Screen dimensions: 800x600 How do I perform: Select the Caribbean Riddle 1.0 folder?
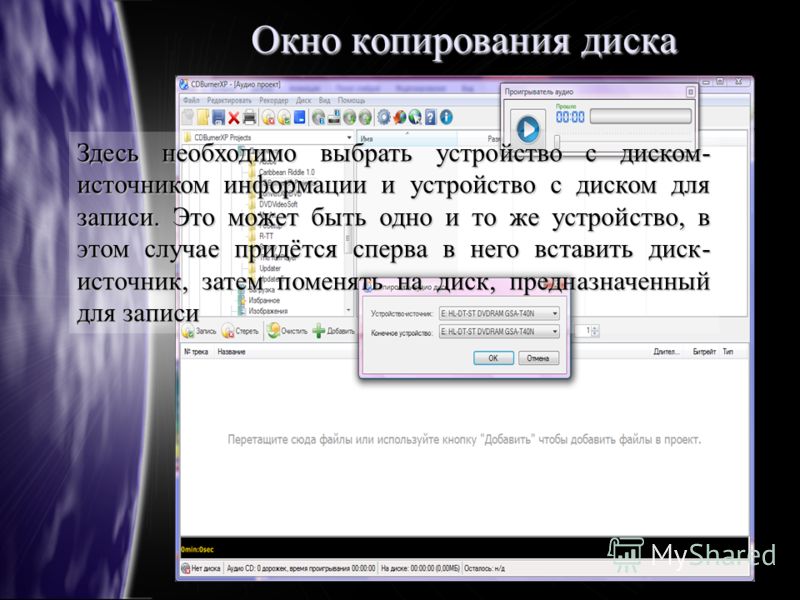[x=286, y=172]
